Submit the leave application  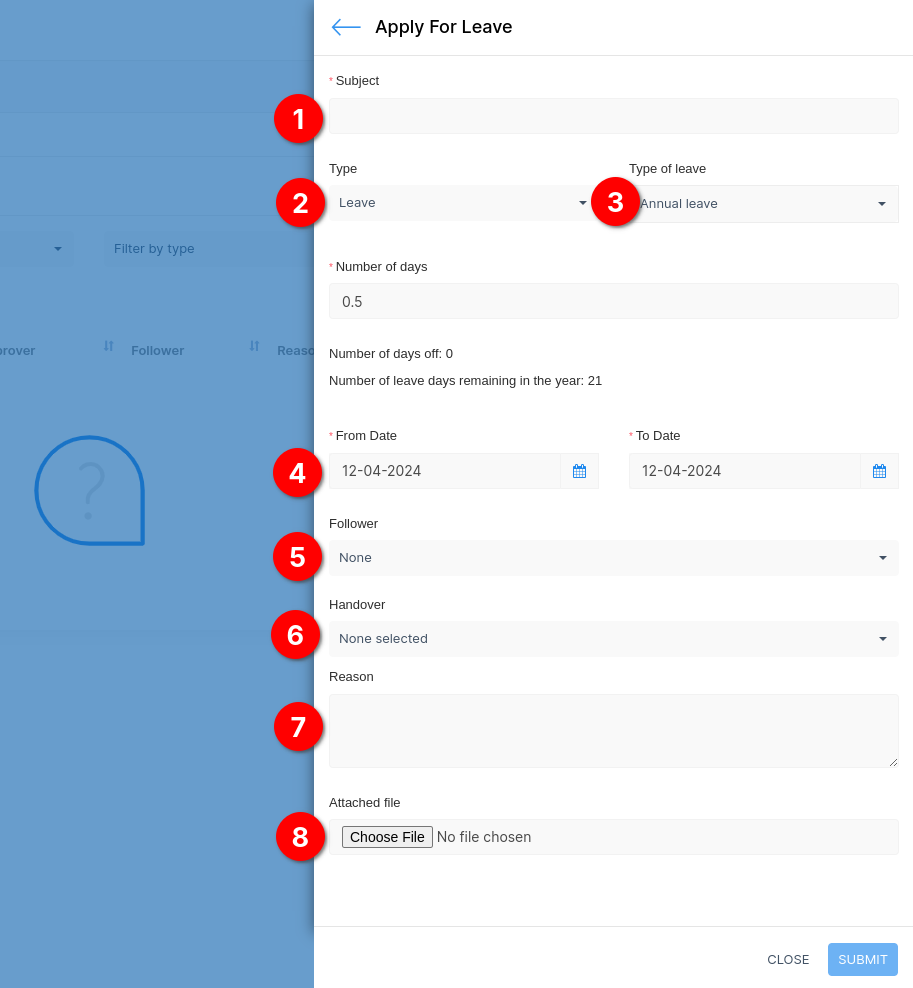point(862,959)
